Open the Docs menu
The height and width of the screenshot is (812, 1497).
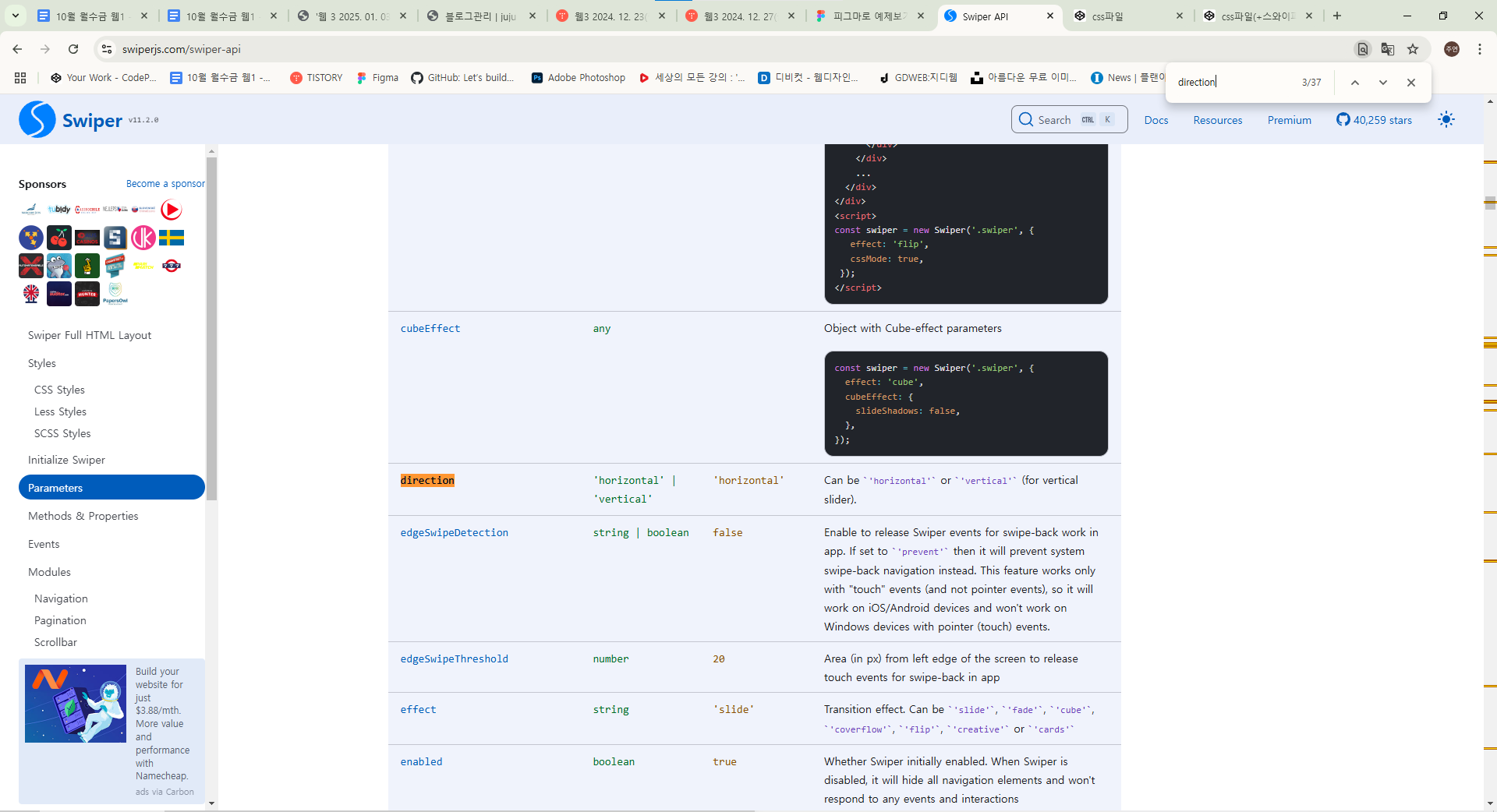[x=1156, y=120]
